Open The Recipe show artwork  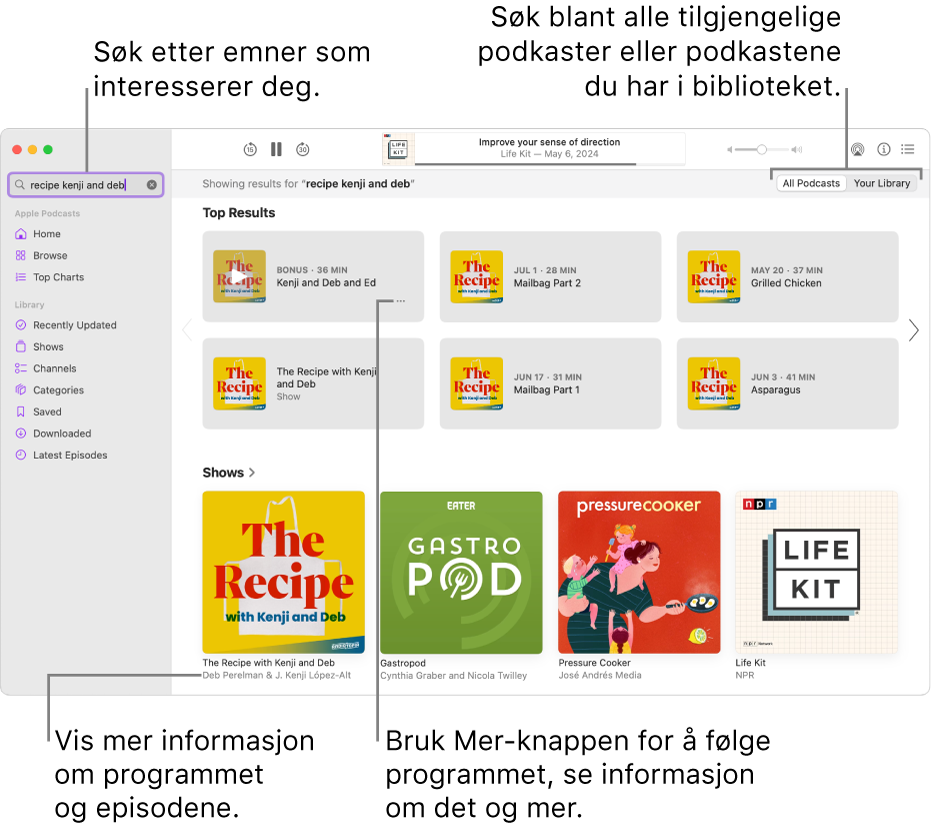pos(283,572)
